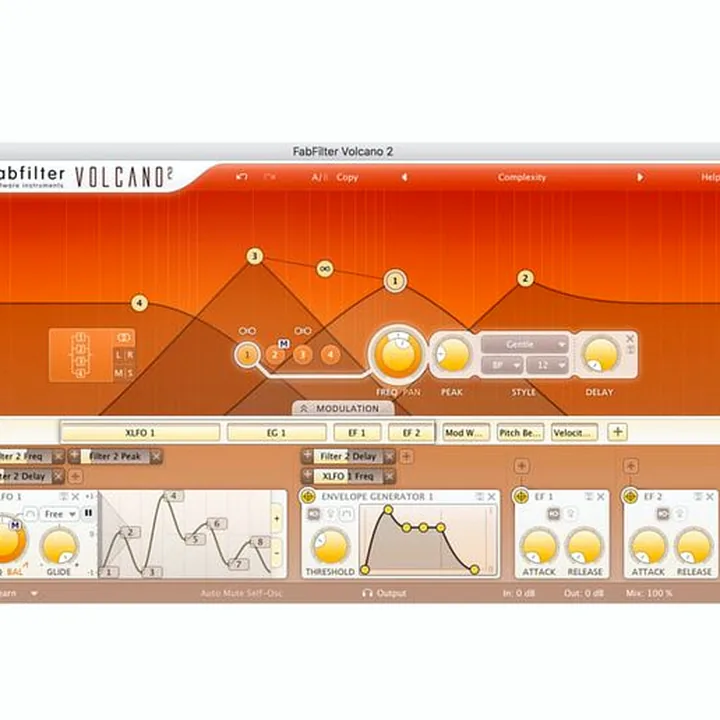Toggle link between filters 1 and 2
720x720 pixels.
pos(247,331)
